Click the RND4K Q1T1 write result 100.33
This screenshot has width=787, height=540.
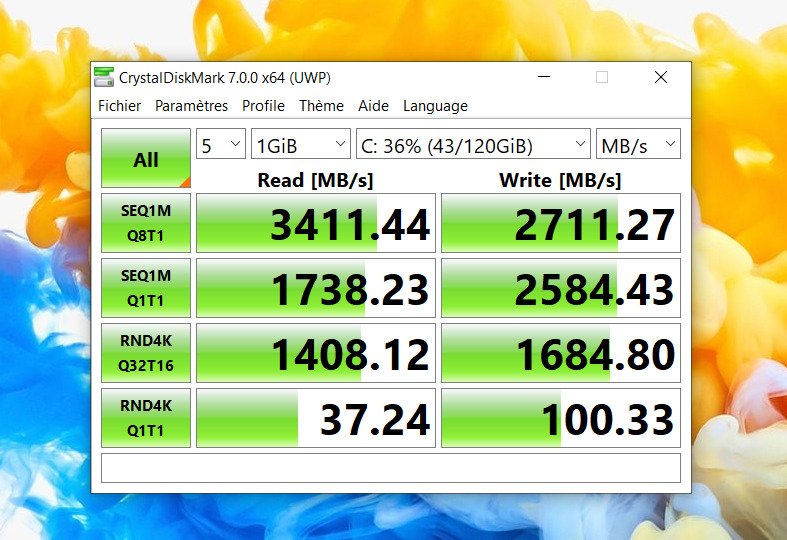point(561,418)
